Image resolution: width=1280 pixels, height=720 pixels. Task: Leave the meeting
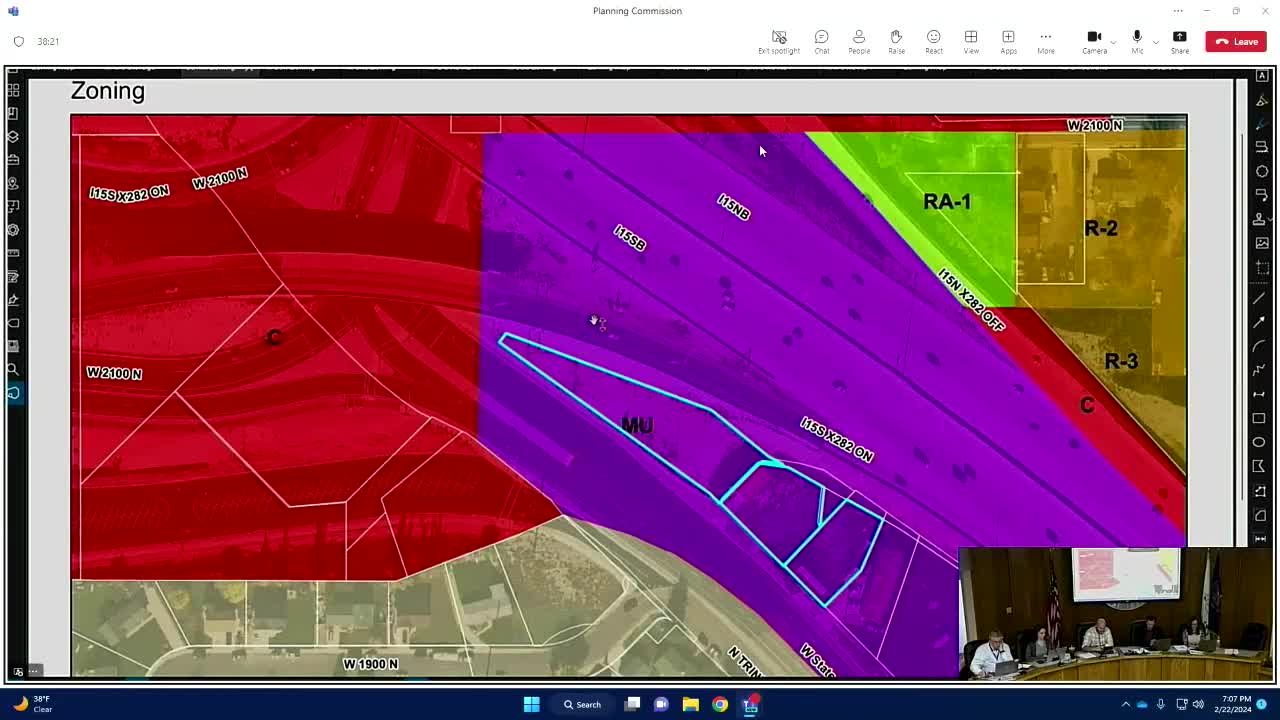(x=1236, y=41)
